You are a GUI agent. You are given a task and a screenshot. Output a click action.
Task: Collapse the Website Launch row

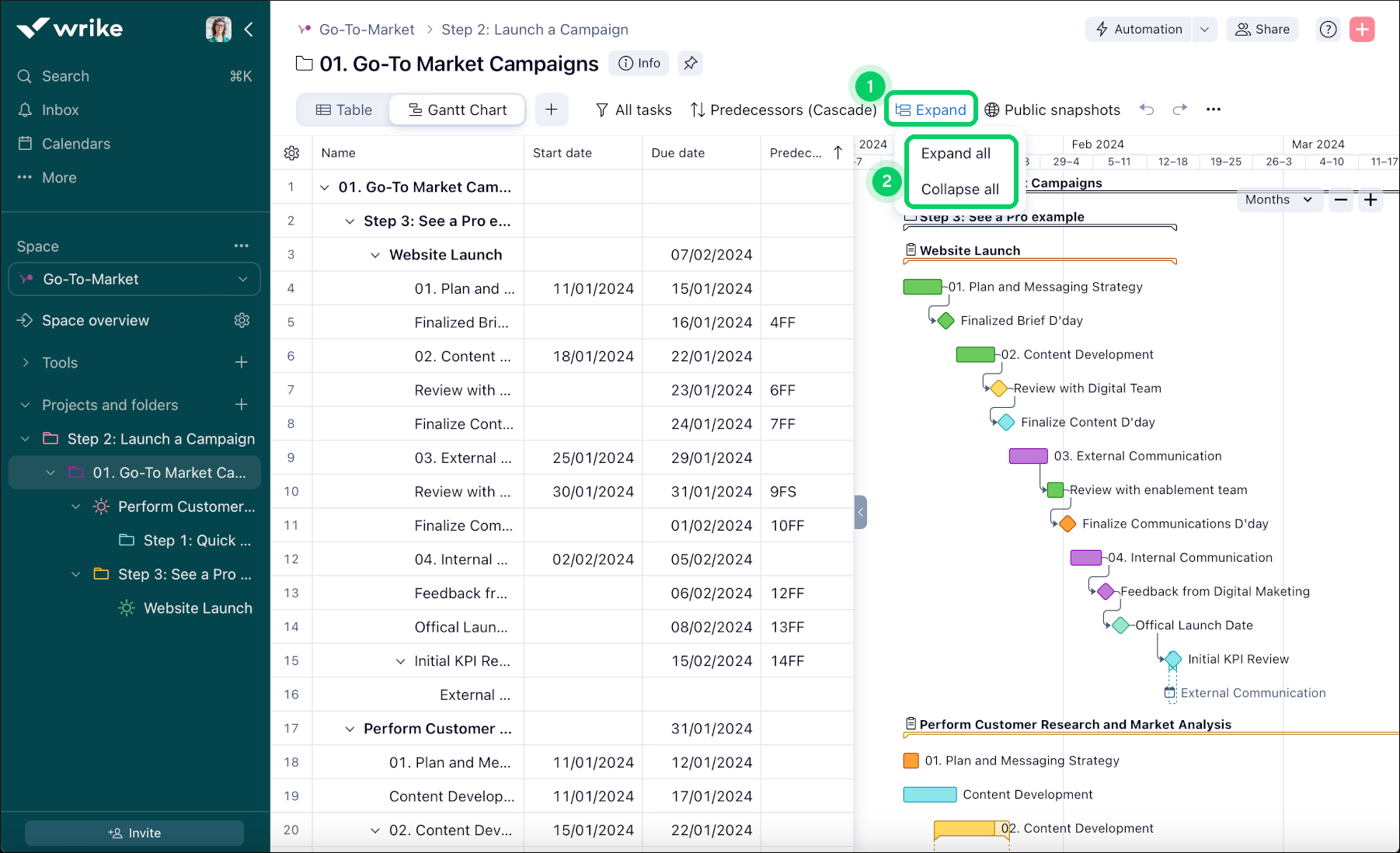[375, 255]
